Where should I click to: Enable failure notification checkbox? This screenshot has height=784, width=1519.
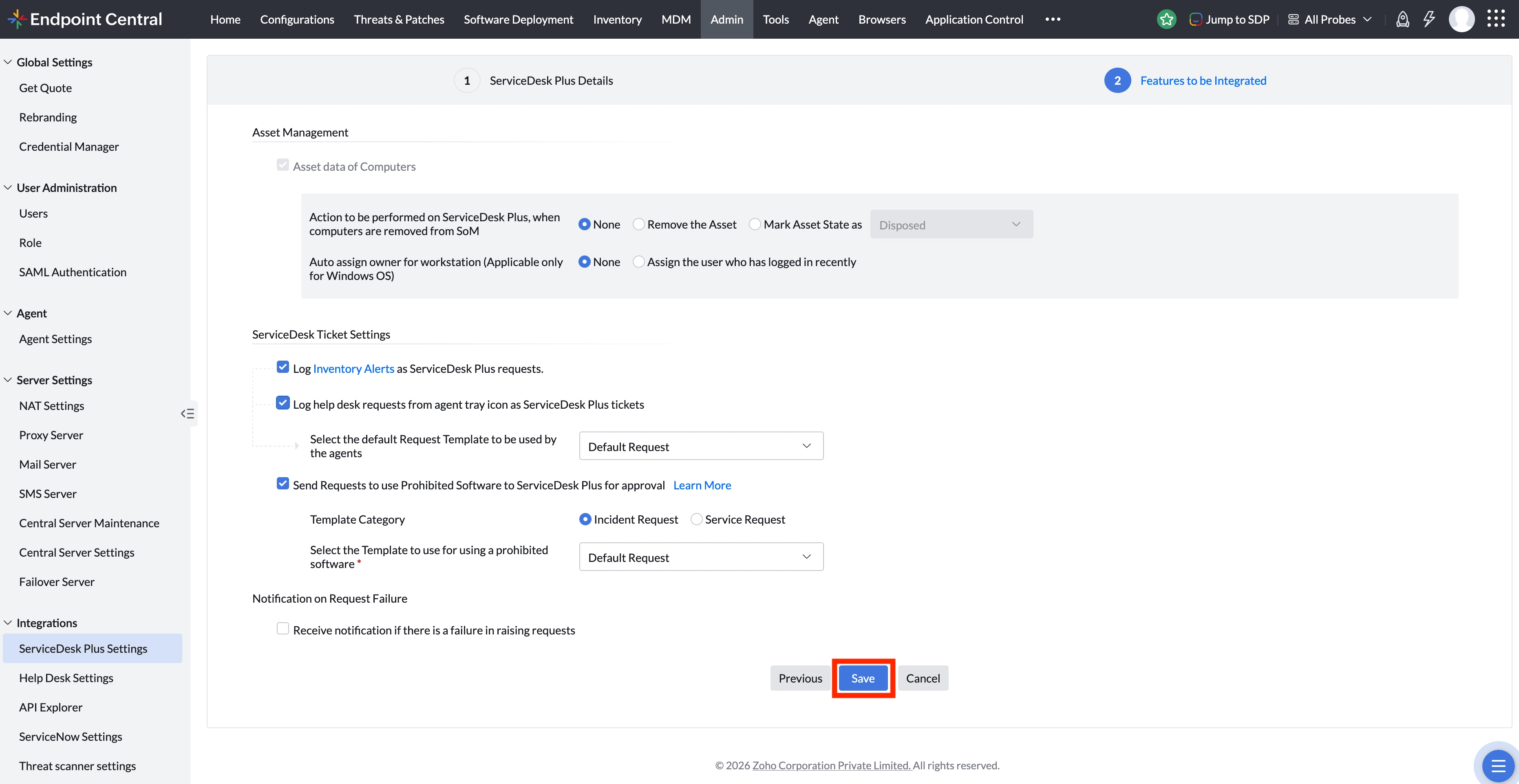pyautogui.click(x=283, y=629)
